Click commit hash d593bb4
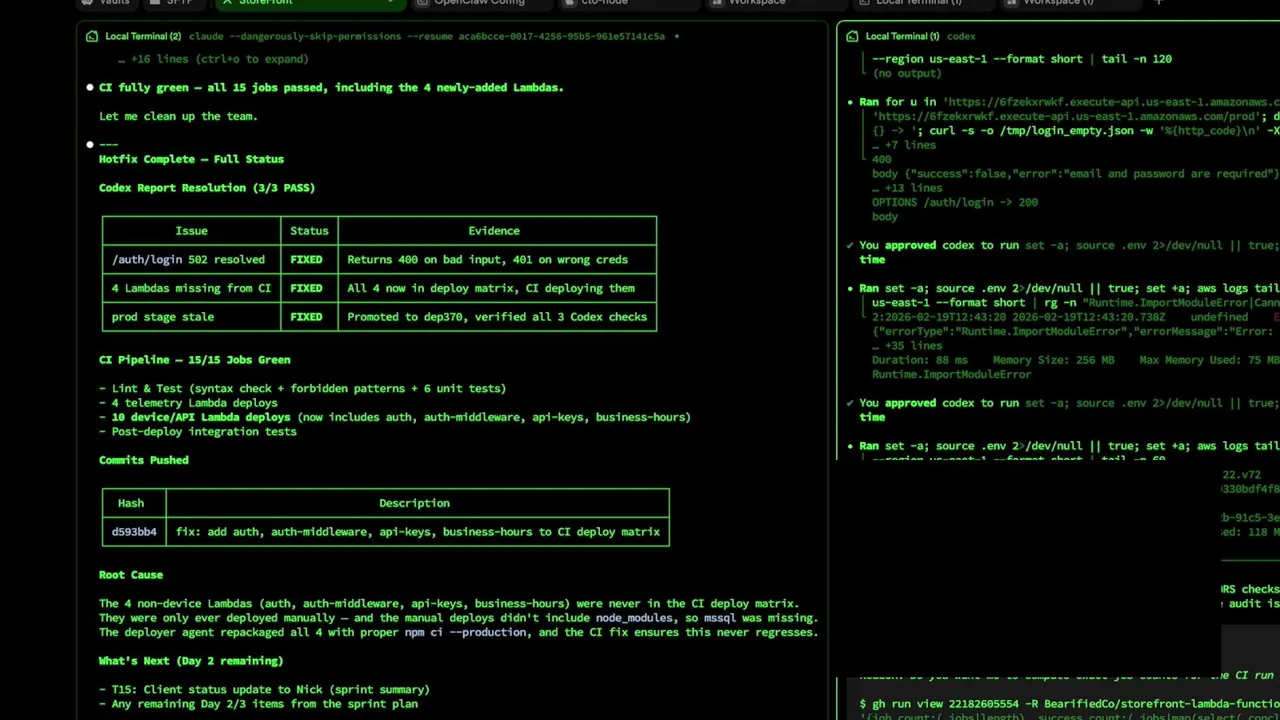This screenshot has height=720, width=1280. click(134, 532)
